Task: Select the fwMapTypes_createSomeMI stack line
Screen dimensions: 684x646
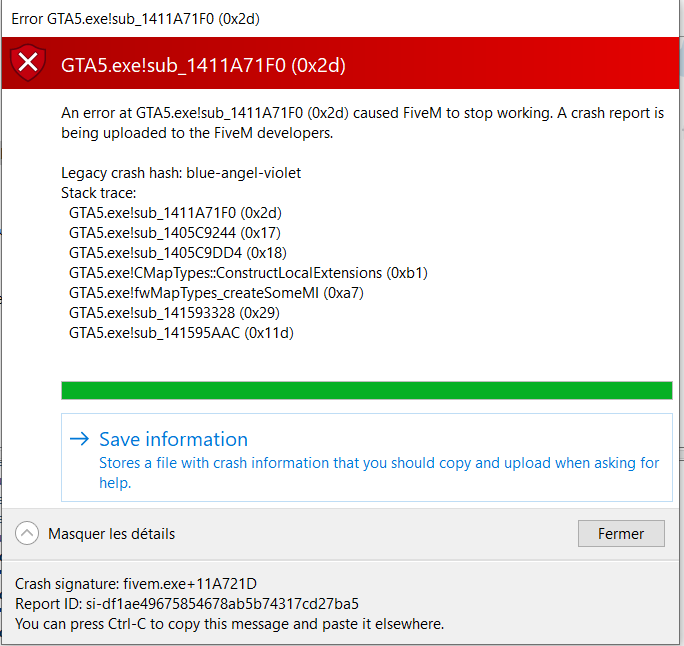Action: click(x=216, y=293)
